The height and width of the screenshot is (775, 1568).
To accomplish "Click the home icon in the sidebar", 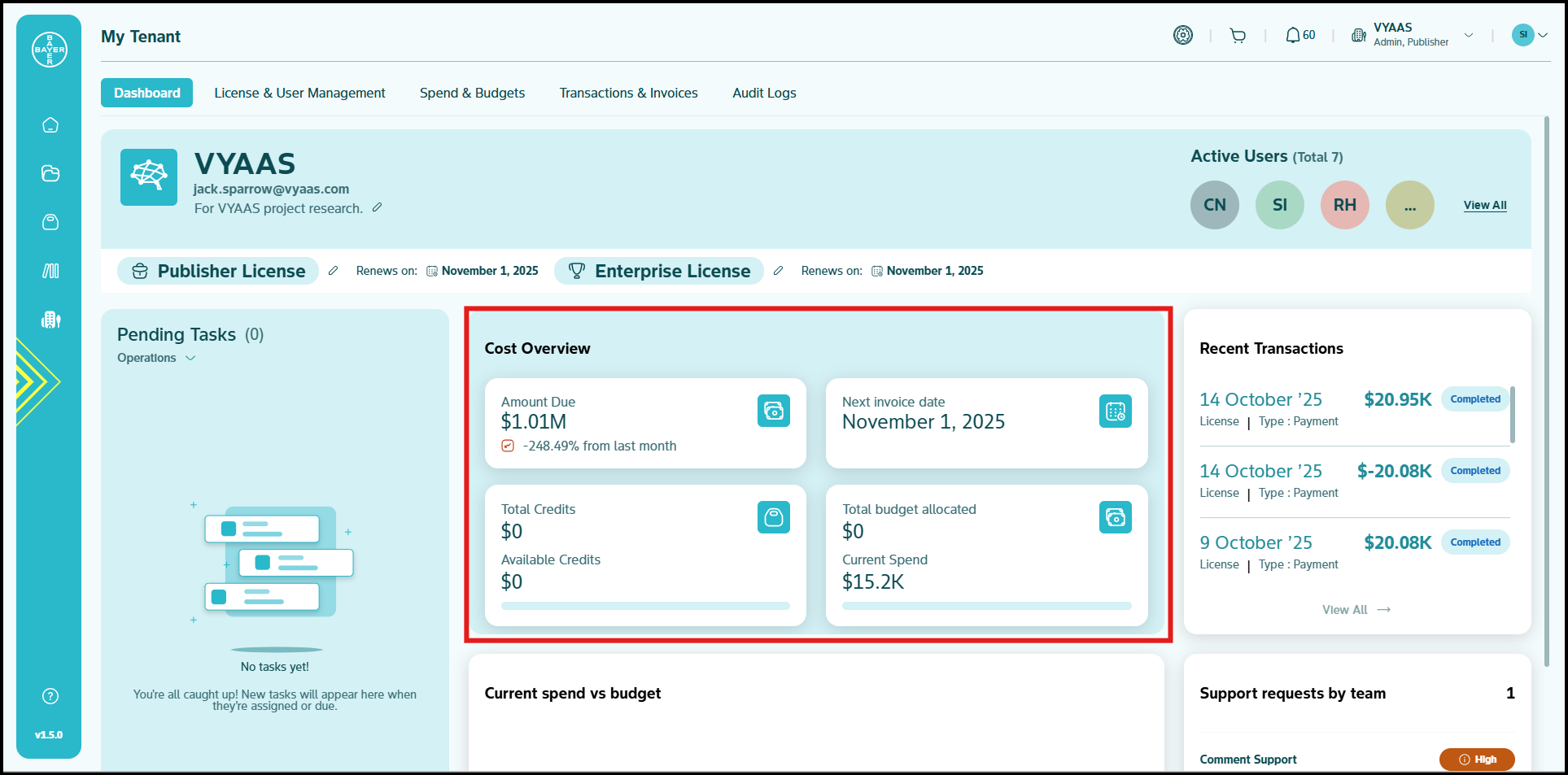I will (x=50, y=125).
